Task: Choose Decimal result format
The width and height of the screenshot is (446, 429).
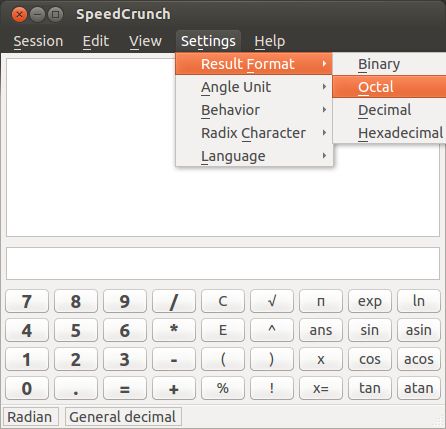Action: click(x=389, y=110)
